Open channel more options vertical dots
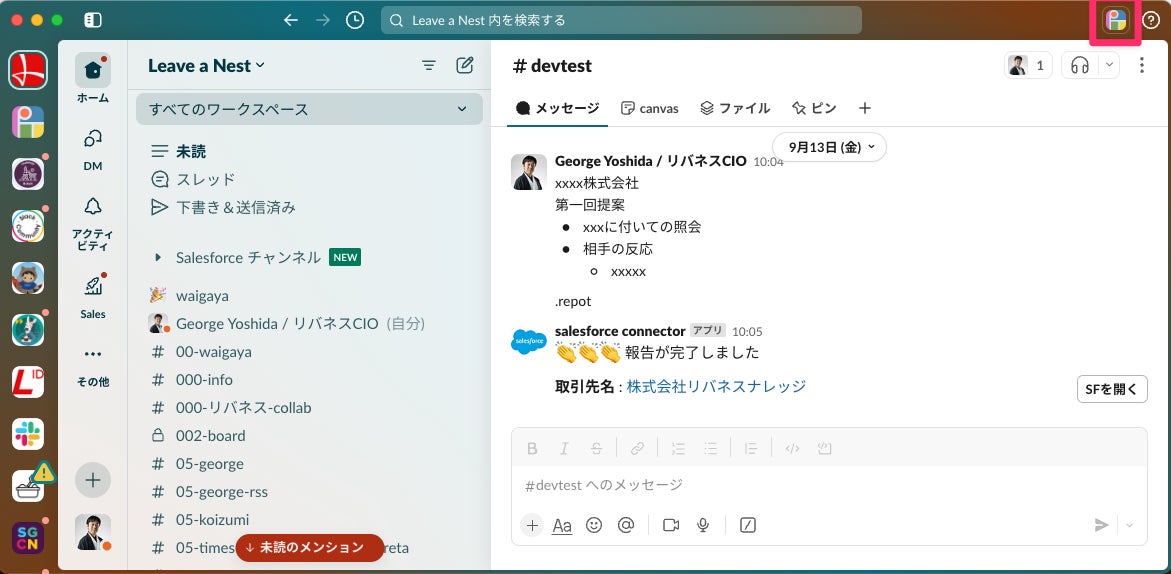The width and height of the screenshot is (1171, 574). (x=1141, y=66)
